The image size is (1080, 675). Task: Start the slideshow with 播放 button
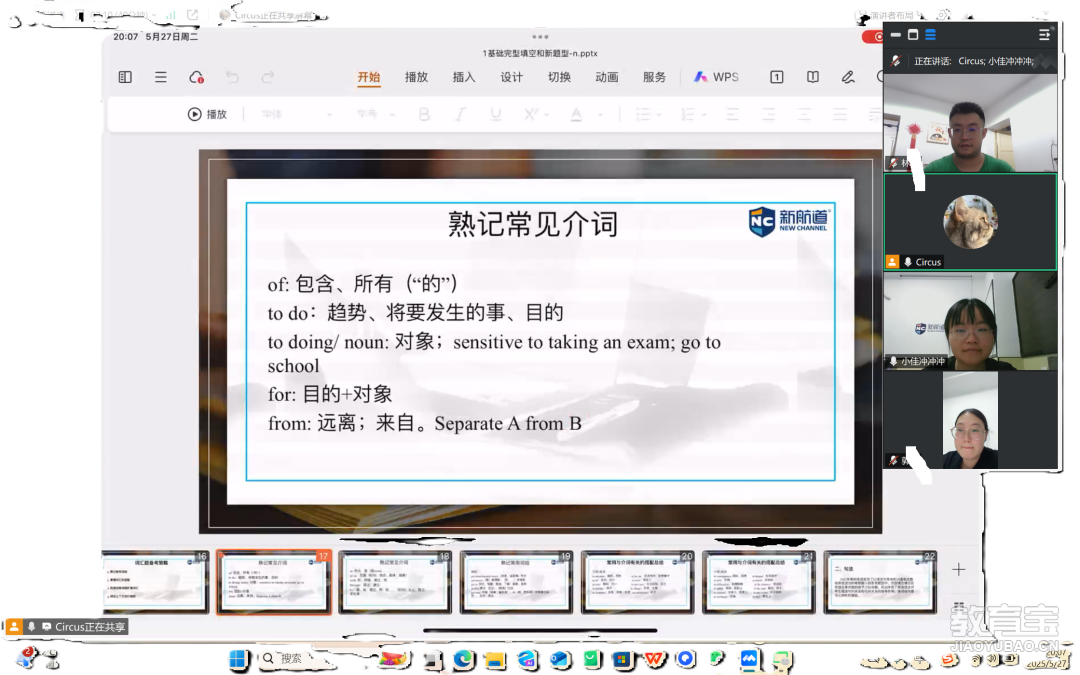[x=207, y=114]
